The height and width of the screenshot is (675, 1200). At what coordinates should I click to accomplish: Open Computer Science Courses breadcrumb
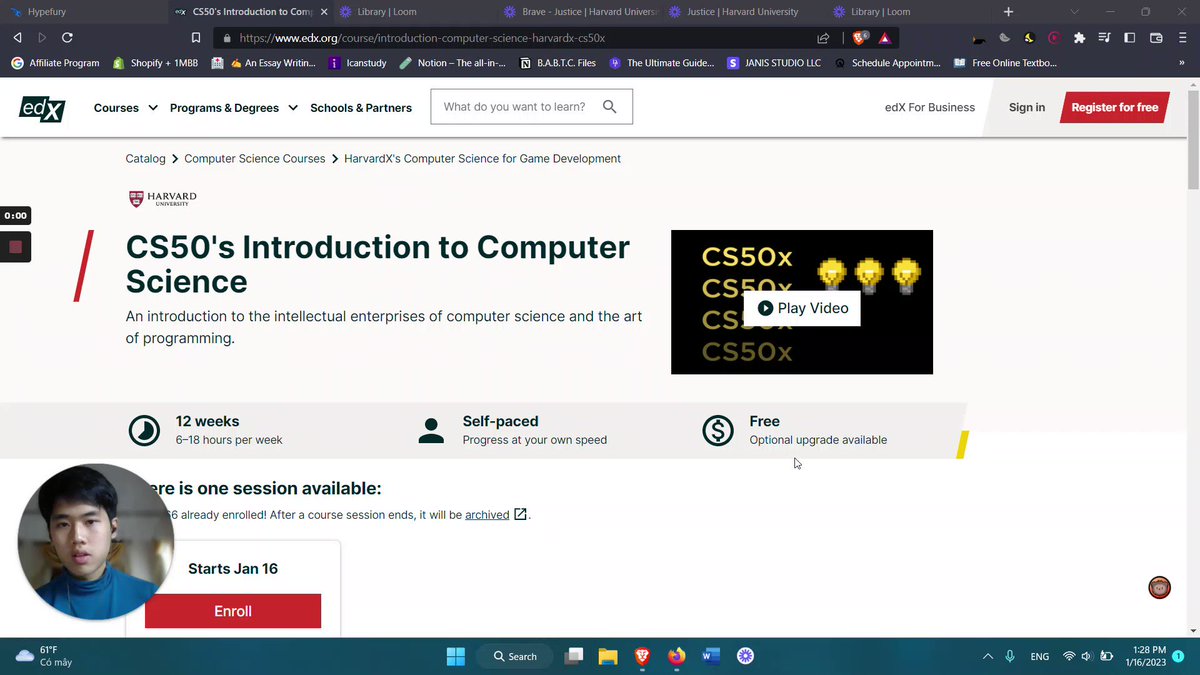(255, 158)
